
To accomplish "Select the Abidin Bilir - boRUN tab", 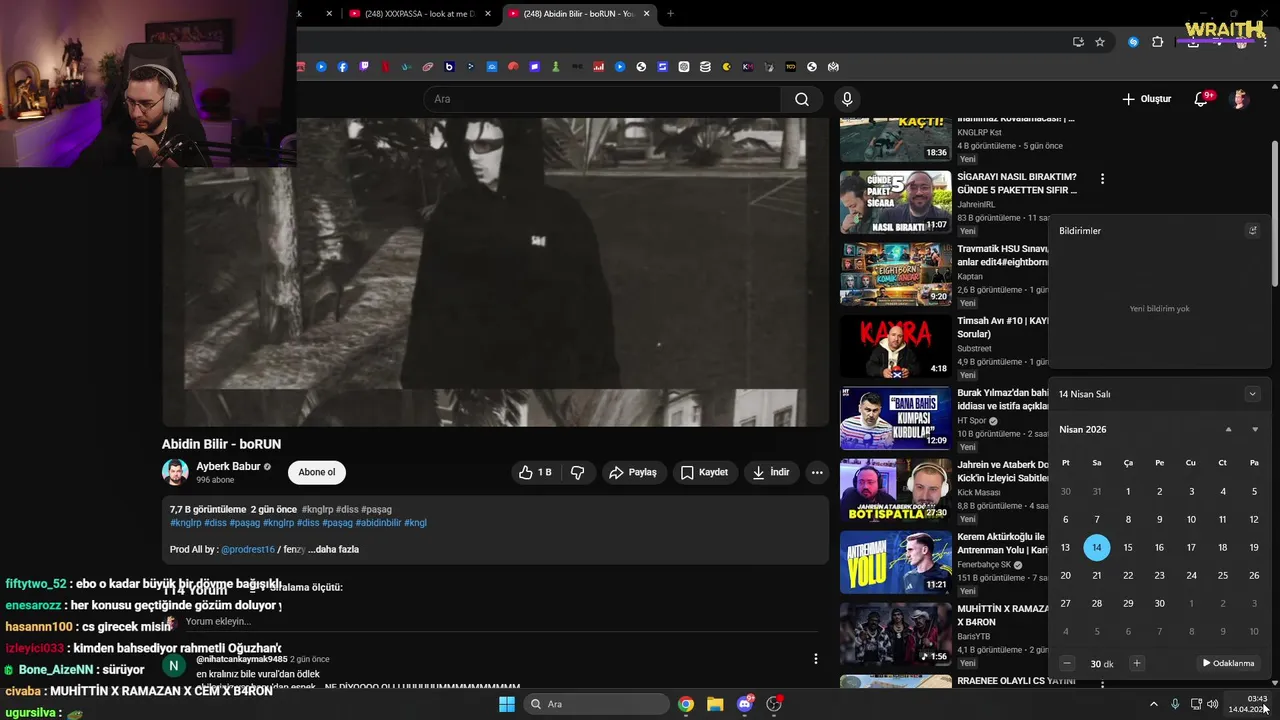I will coord(578,14).
